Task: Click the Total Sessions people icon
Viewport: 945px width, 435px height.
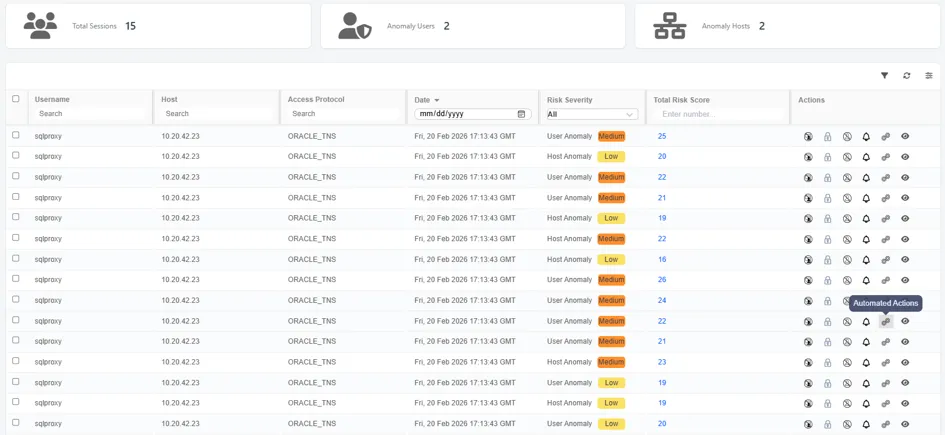Action: click(x=40, y=26)
